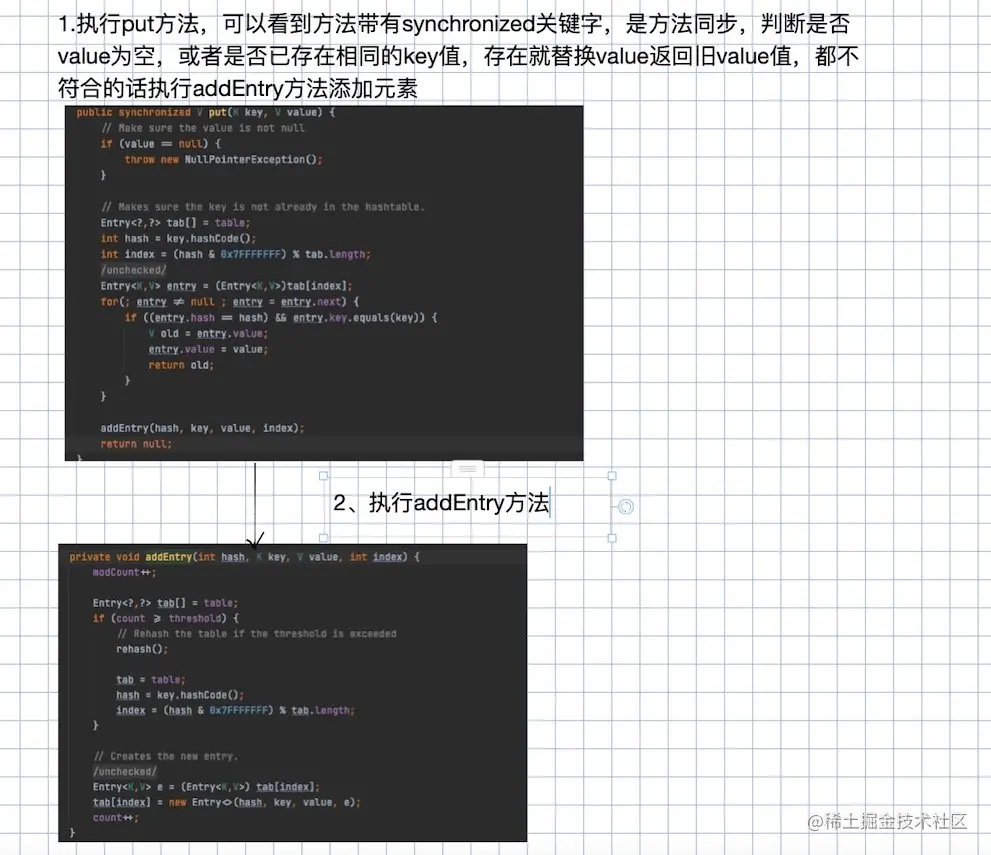The width and height of the screenshot is (991, 855).
Task: Click the bottom-left corner handle of the addEntry text box
Action: [x=324, y=538]
